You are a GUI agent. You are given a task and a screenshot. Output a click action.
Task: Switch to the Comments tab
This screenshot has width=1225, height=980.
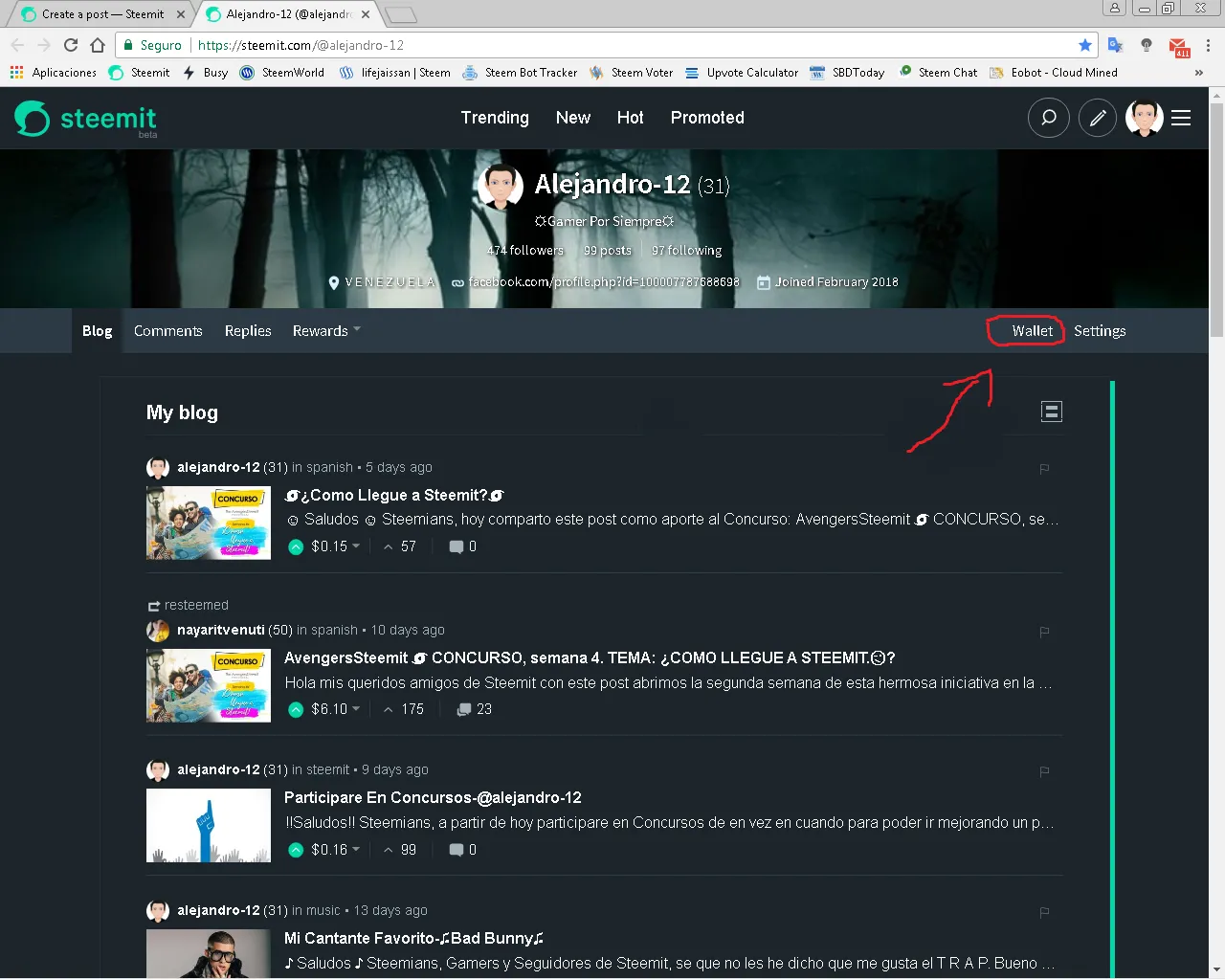(168, 331)
